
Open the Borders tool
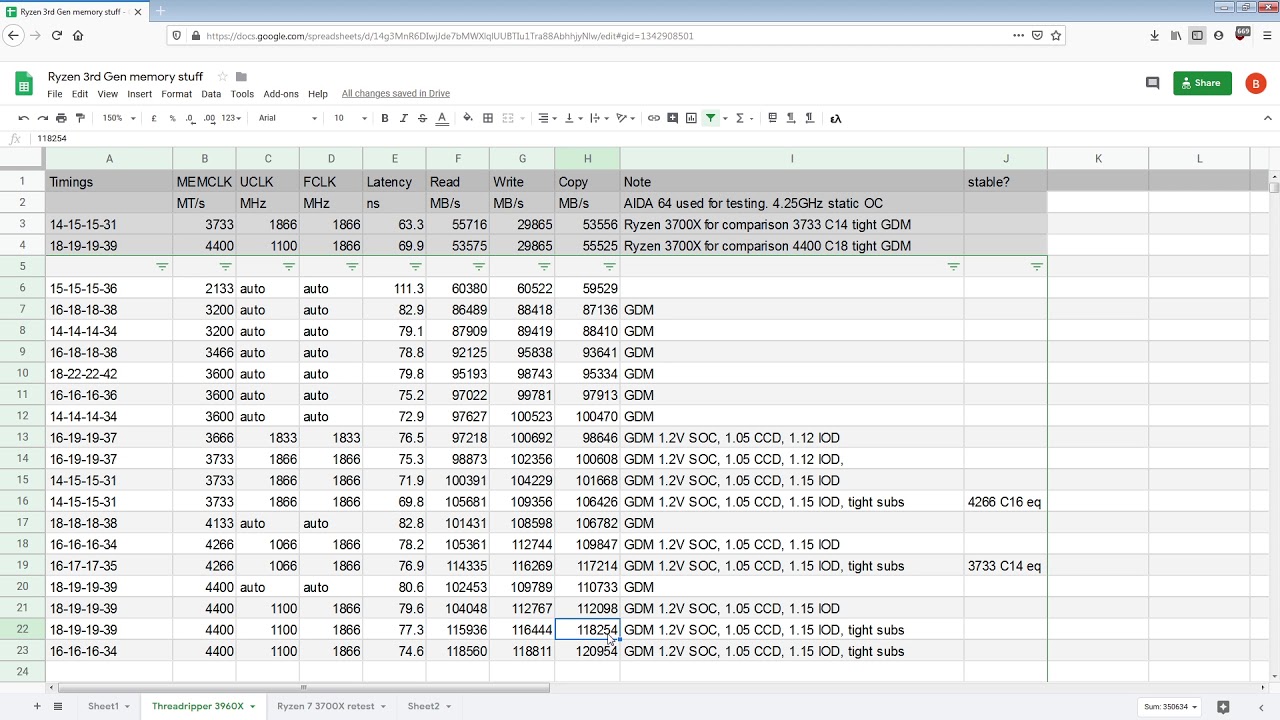tap(488, 118)
